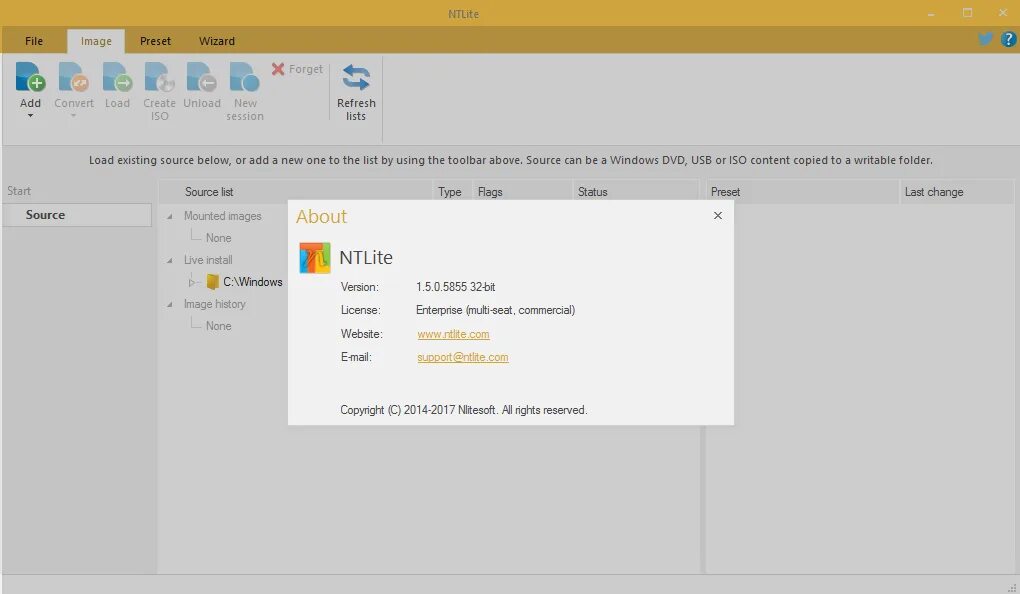Click the Enterprise license text
The height and width of the screenshot is (594, 1020).
[x=495, y=310]
